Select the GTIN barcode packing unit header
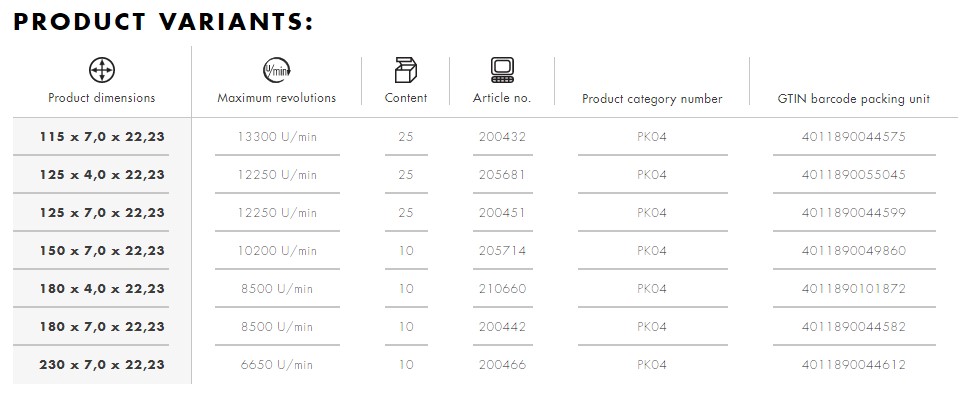Viewport: 975px width, 394px height. click(854, 99)
